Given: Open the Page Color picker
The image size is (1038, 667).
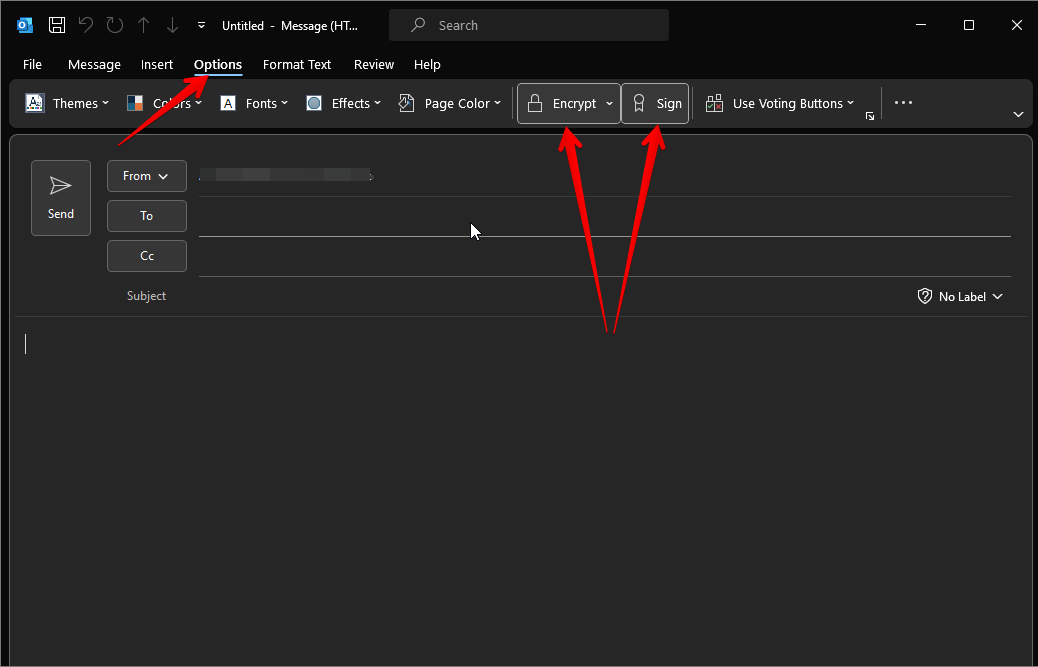Looking at the screenshot, I should (449, 104).
